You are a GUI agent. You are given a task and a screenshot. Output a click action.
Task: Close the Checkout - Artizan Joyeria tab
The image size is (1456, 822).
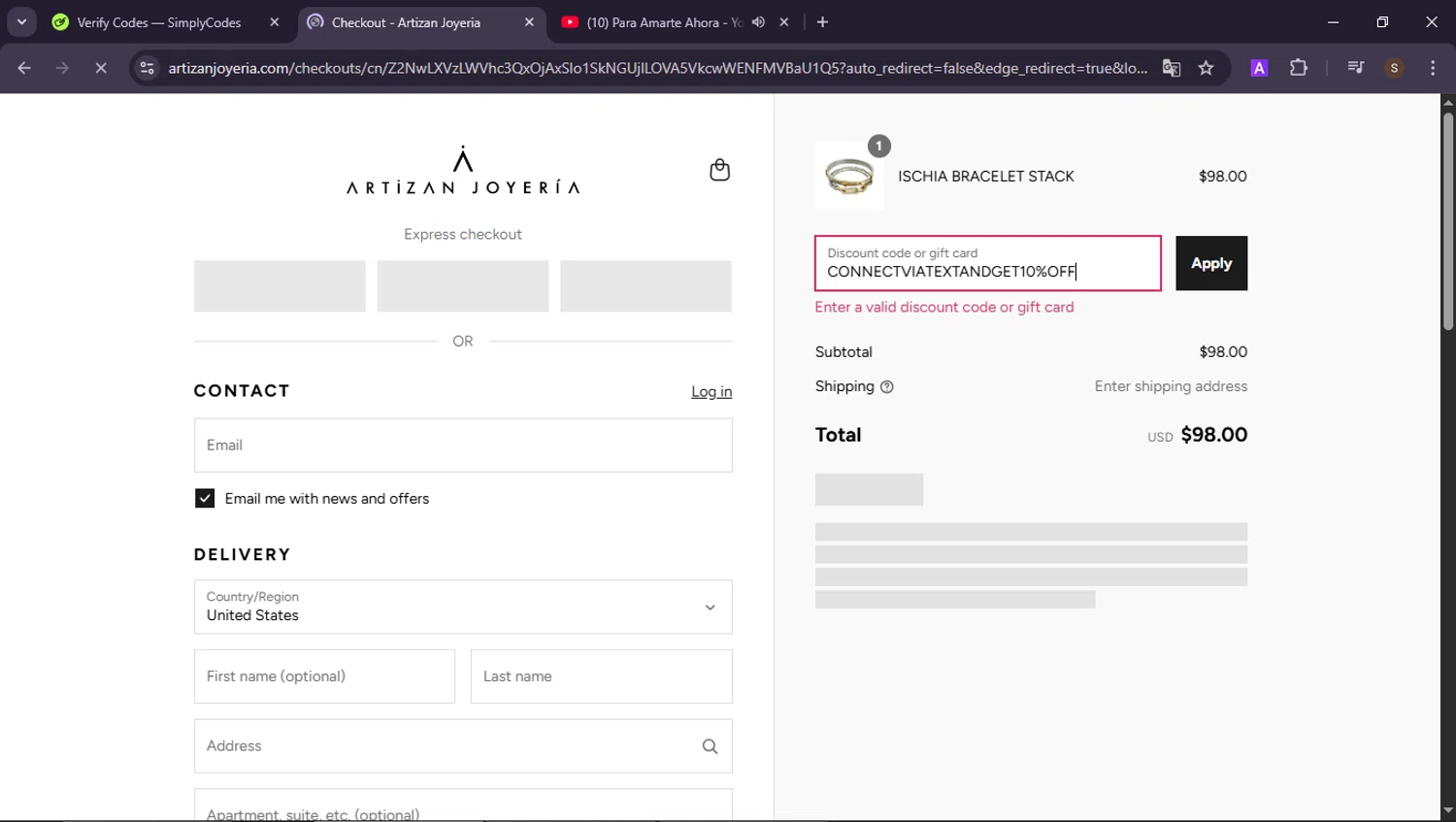click(529, 22)
